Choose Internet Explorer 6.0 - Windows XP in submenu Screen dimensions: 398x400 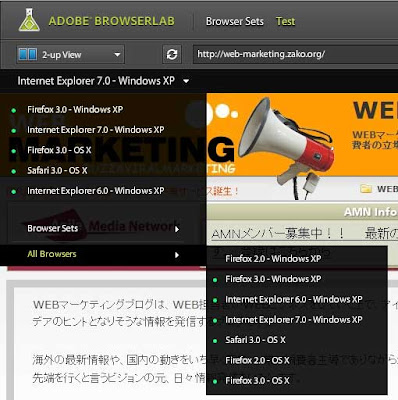point(297,299)
